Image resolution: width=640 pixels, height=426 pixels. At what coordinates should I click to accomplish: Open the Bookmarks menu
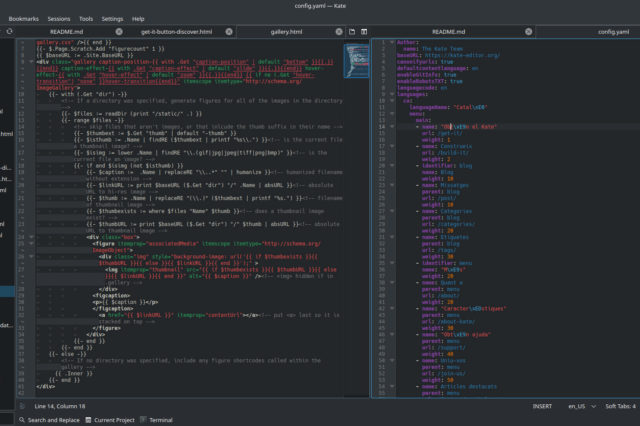[22, 18]
